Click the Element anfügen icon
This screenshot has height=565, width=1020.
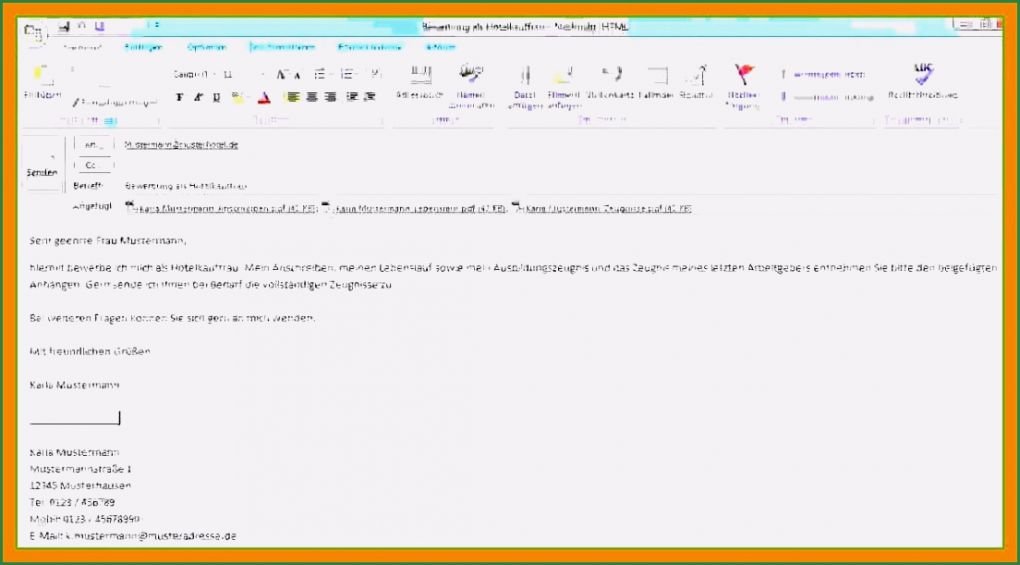pos(563,77)
